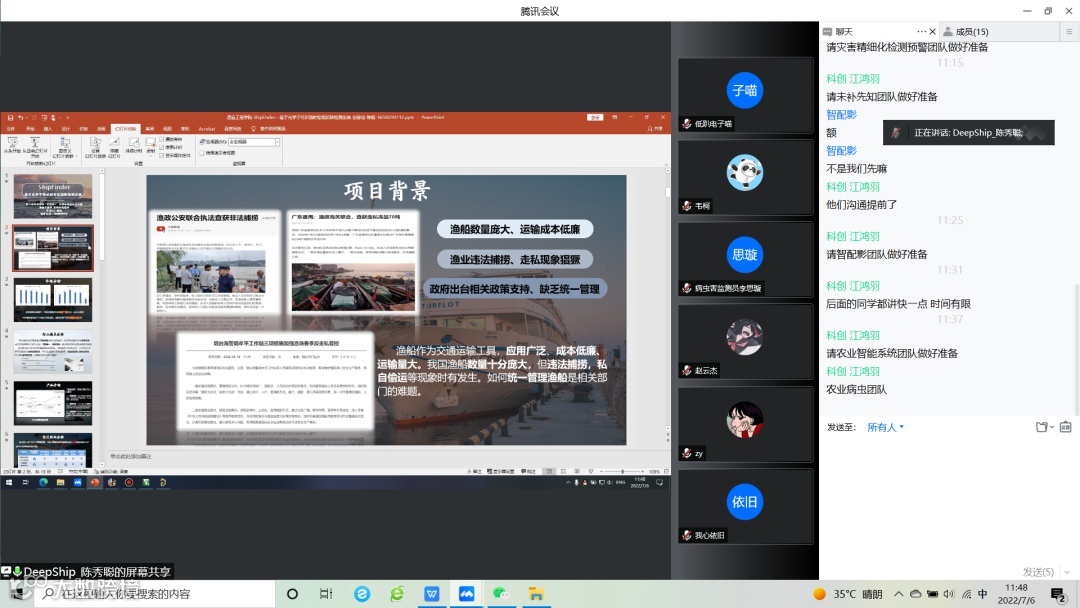Click slide thumbnail pane scrollbar in PowerPoint

coord(103,217)
